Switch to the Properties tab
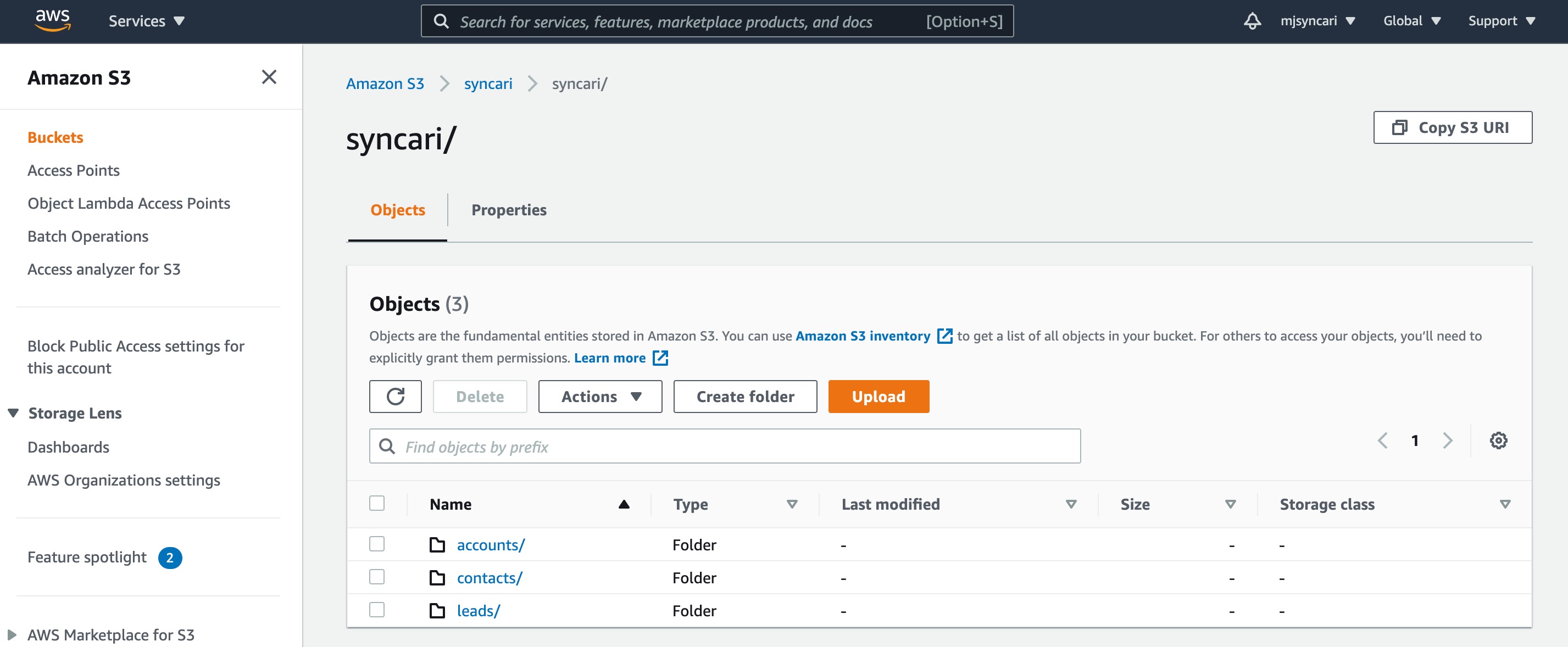1568x647 pixels. [509, 209]
